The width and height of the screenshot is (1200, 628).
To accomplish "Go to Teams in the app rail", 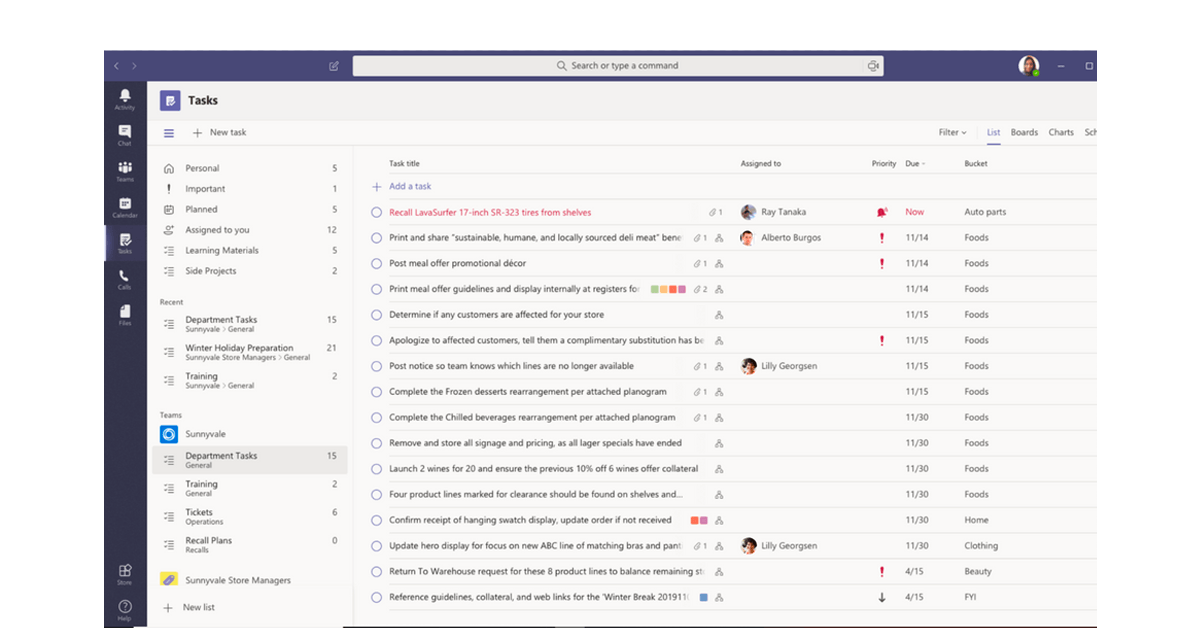I will 125,171.
